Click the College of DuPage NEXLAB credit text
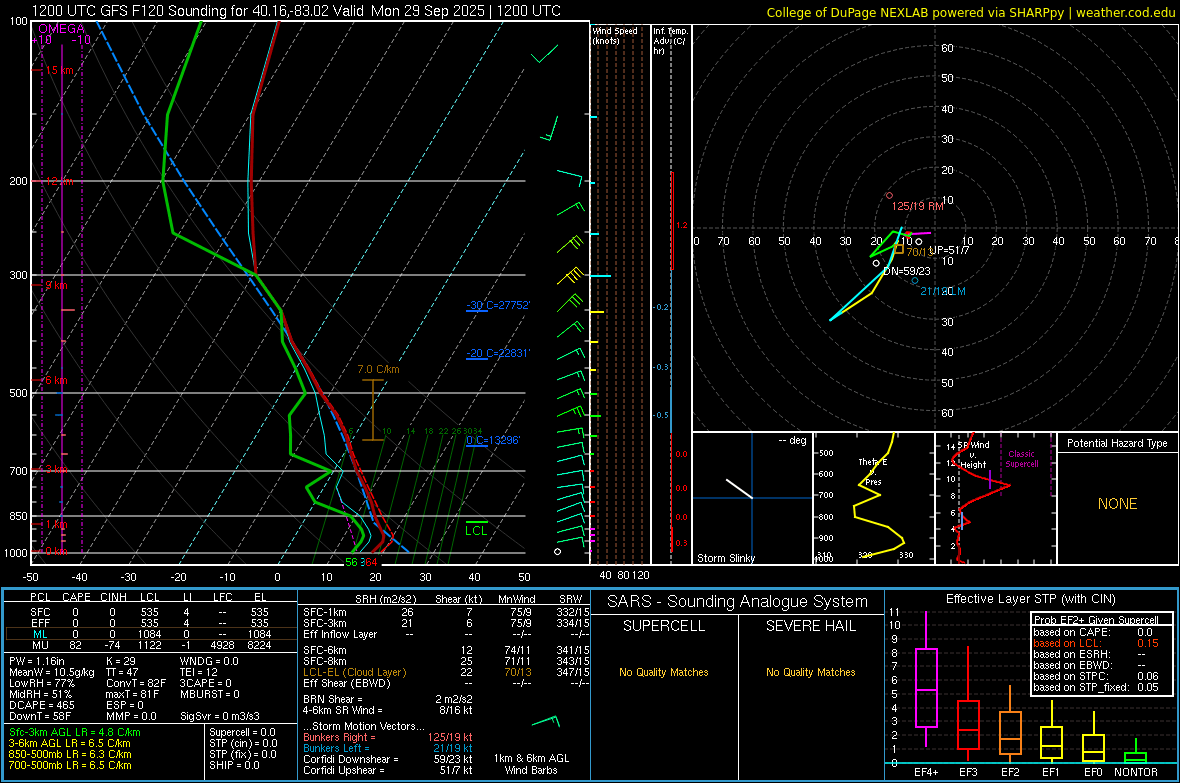This screenshot has width=1180, height=783. pos(970,12)
